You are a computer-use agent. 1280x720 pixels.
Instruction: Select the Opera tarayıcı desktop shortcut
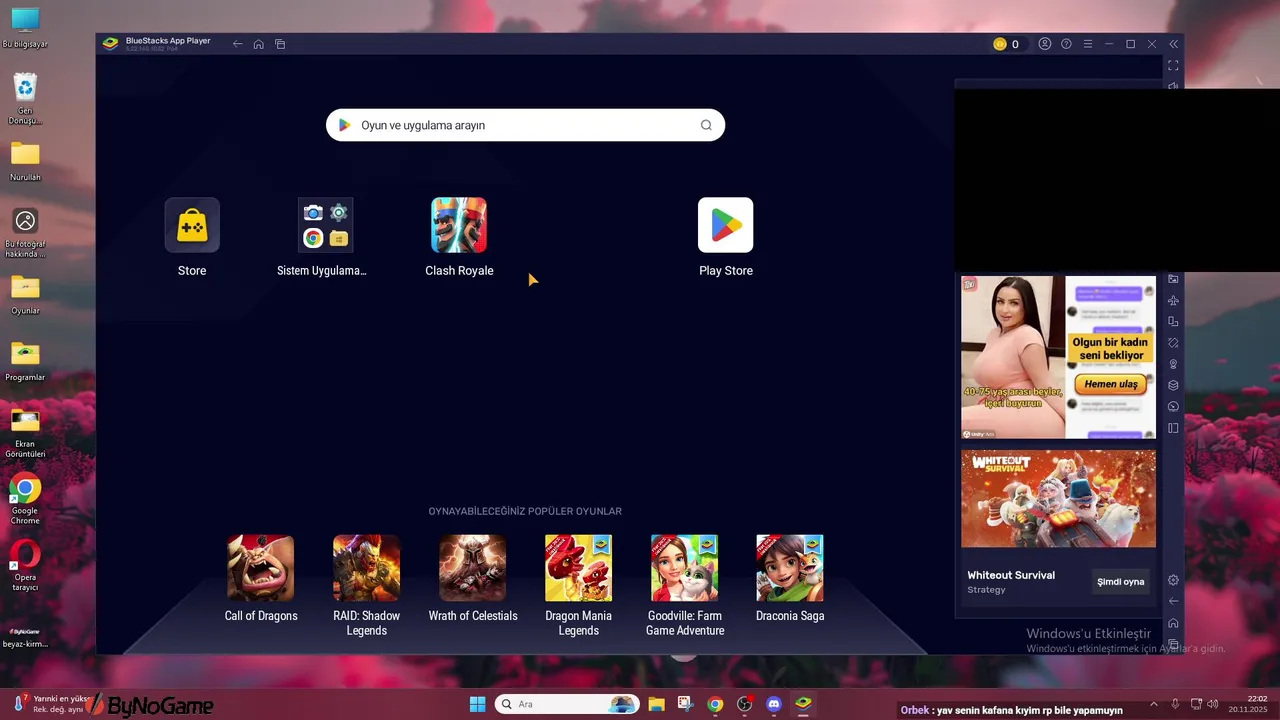tap(25, 566)
